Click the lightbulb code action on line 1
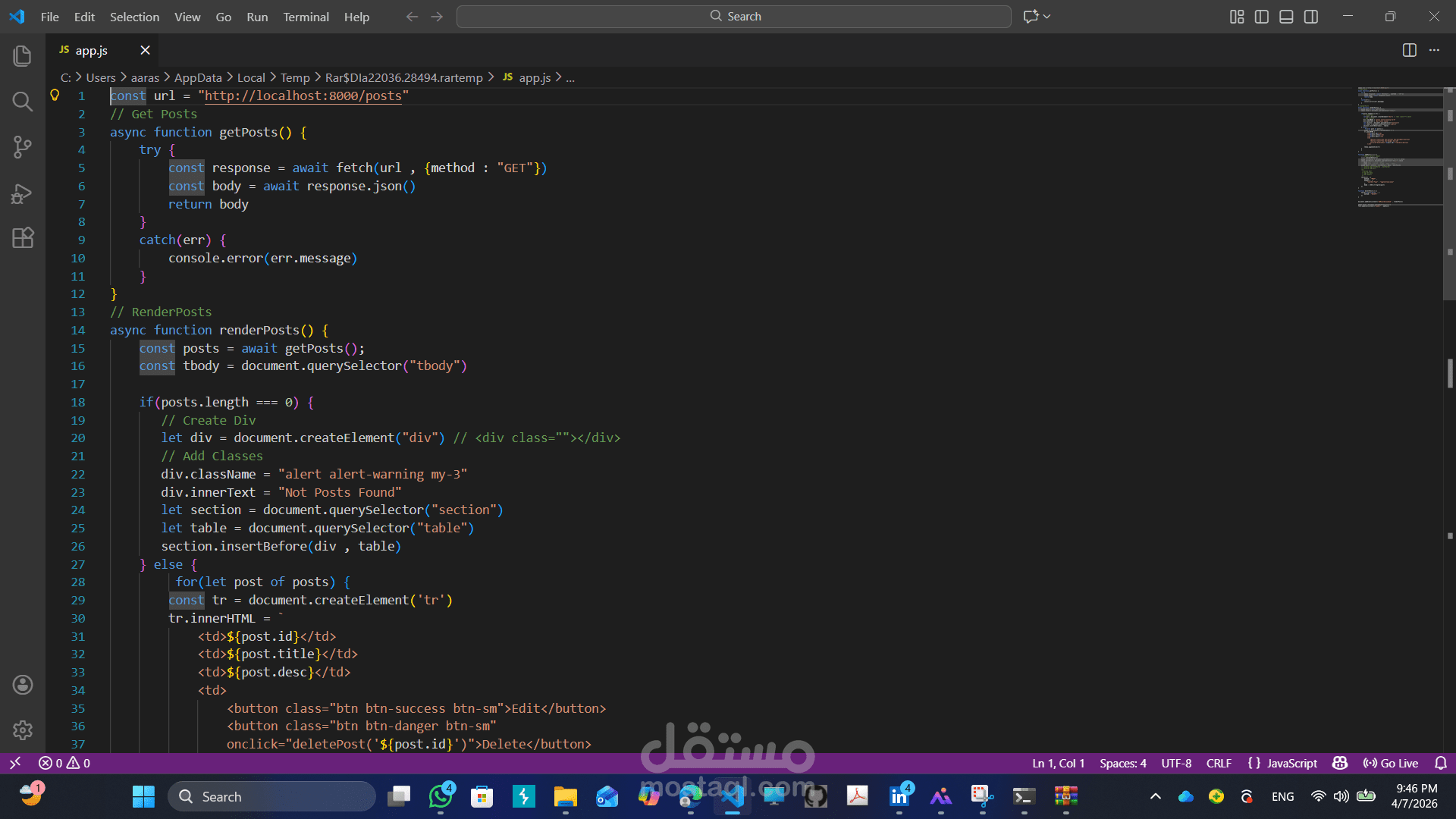This screenshot has height=819, width=1456. click(55, 95)
